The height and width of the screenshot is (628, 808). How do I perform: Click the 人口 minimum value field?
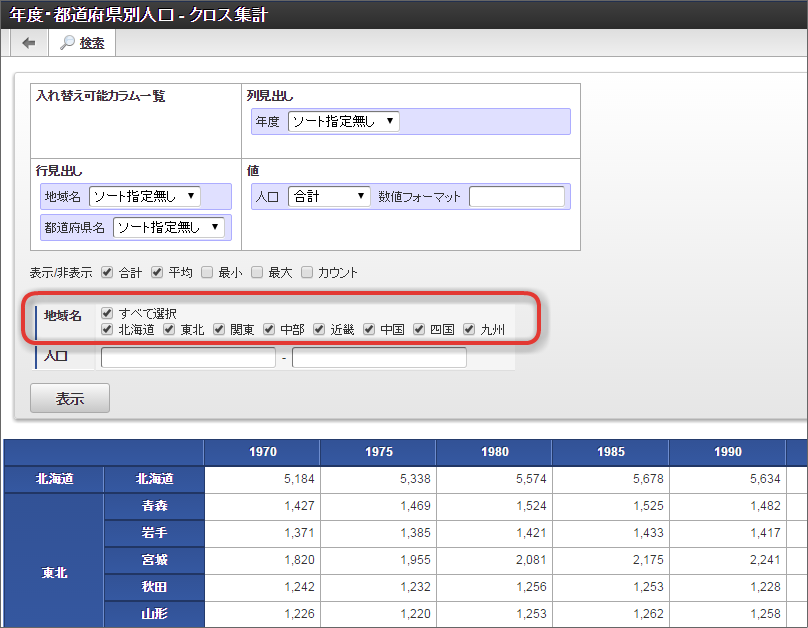tap(188, 357)
